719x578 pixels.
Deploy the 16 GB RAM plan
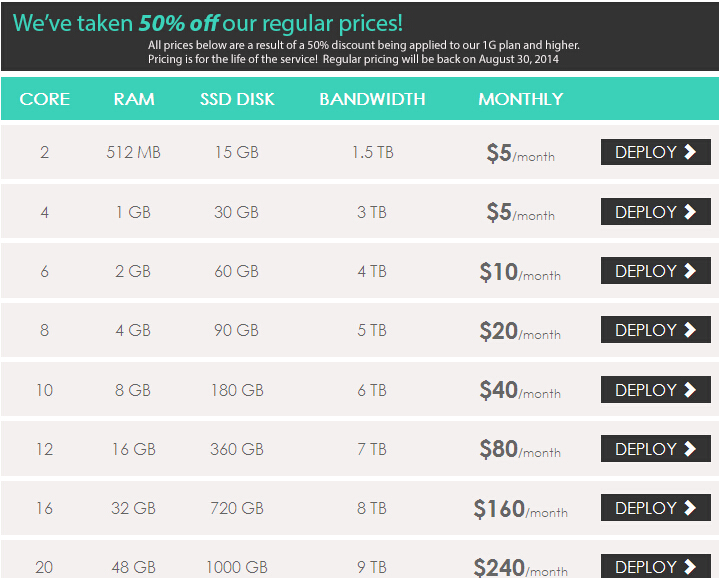pos(656,448)
